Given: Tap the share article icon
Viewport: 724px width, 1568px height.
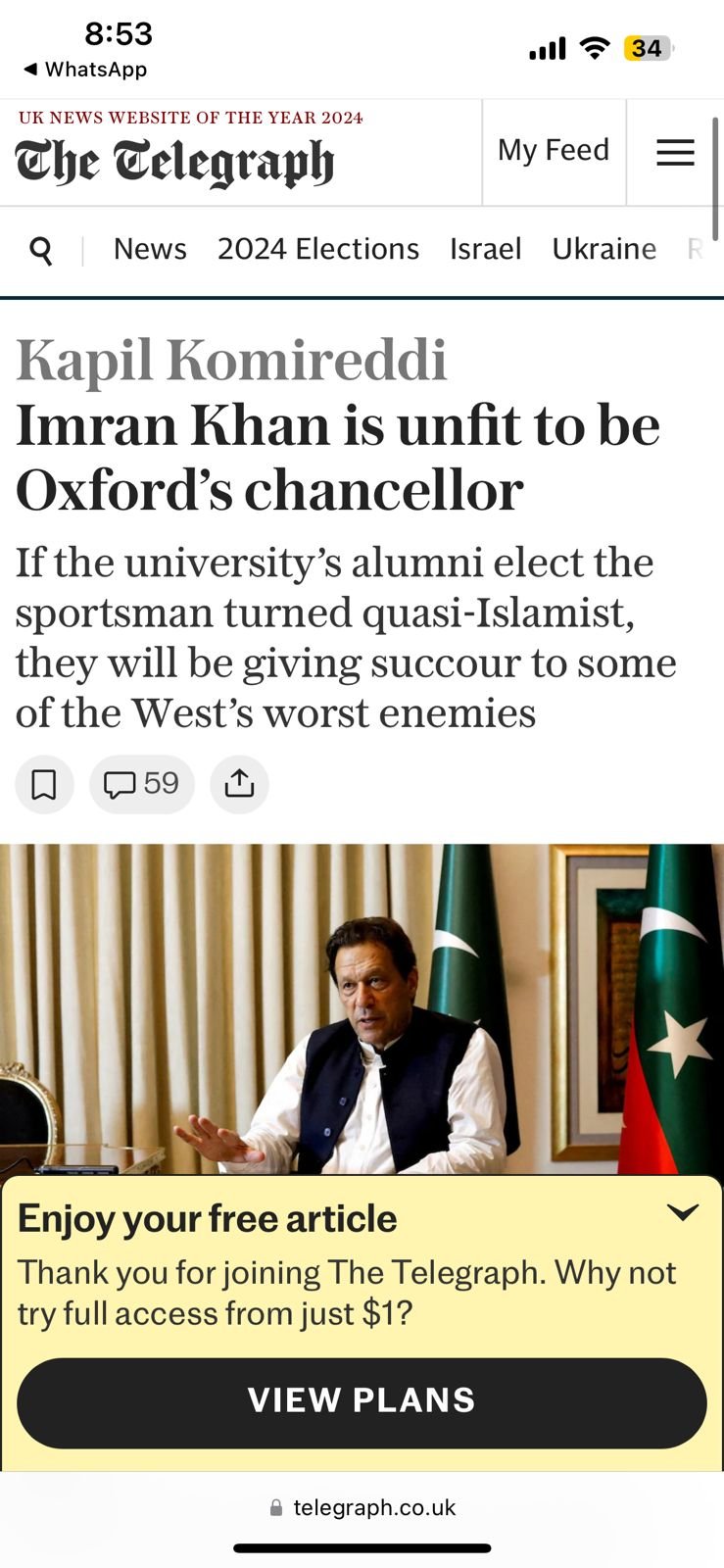Looking at the screenshot, I should click(239, 784).
